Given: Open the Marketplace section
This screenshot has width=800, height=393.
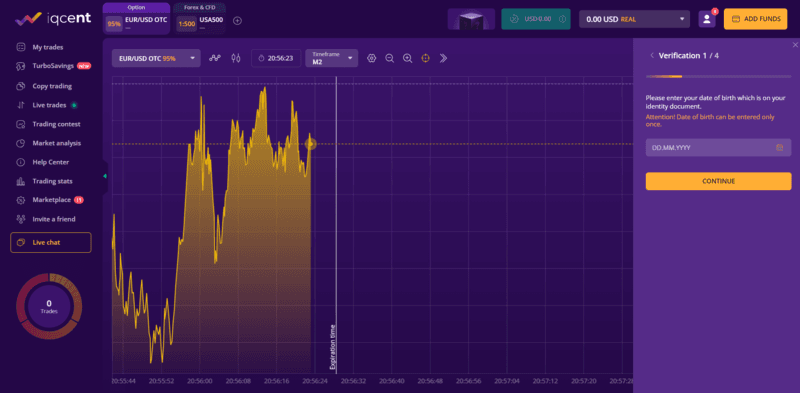Looking at the screenshot, I should click(x=51, y=200).
